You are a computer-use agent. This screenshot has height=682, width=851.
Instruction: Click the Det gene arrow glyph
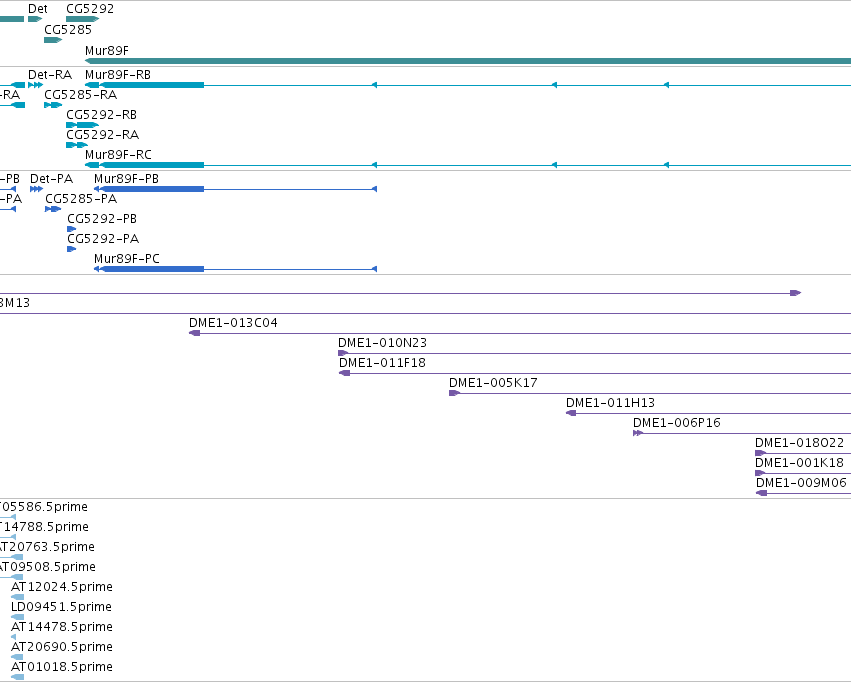click(x=35, y=19)
